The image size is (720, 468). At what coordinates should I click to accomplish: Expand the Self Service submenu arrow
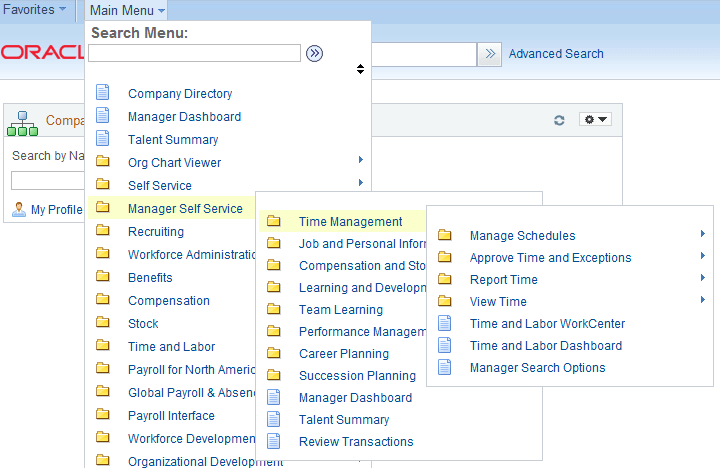click(x=361, y=182)
